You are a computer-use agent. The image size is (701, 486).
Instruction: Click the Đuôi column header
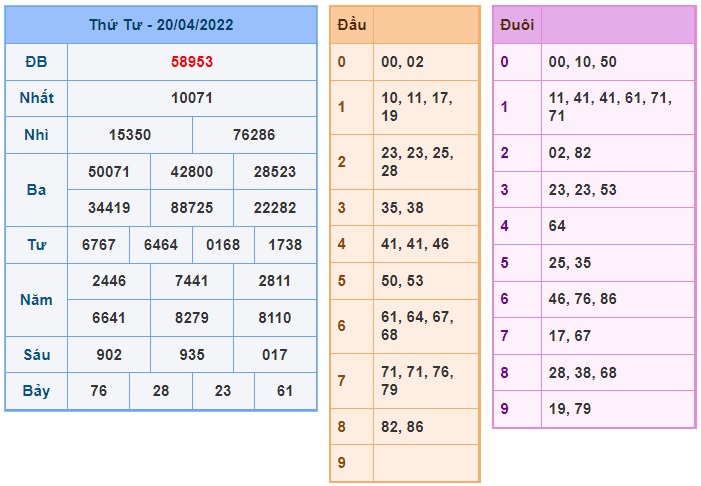[x=517, y=25]
